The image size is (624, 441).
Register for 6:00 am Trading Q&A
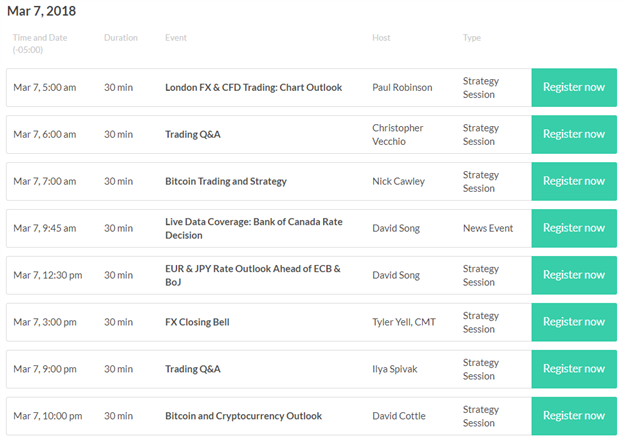tap(574, 134)
